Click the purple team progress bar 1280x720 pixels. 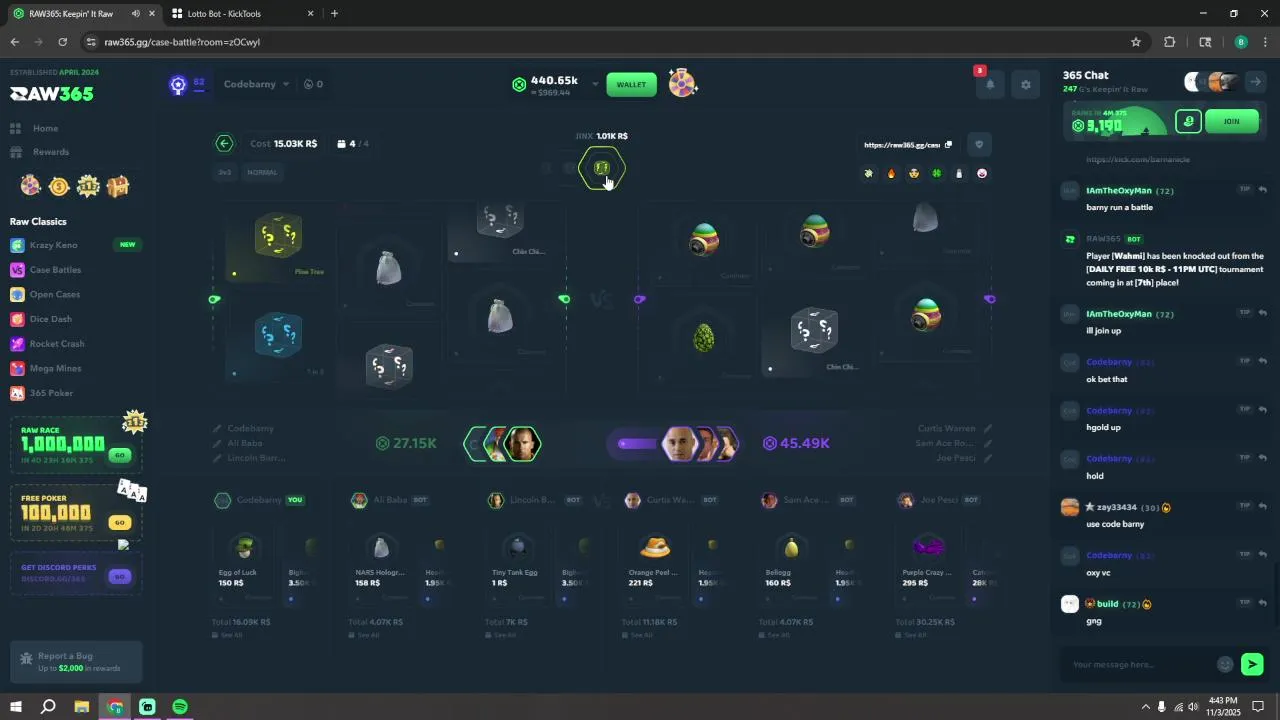pyautogui.click(x=637, y=443)
